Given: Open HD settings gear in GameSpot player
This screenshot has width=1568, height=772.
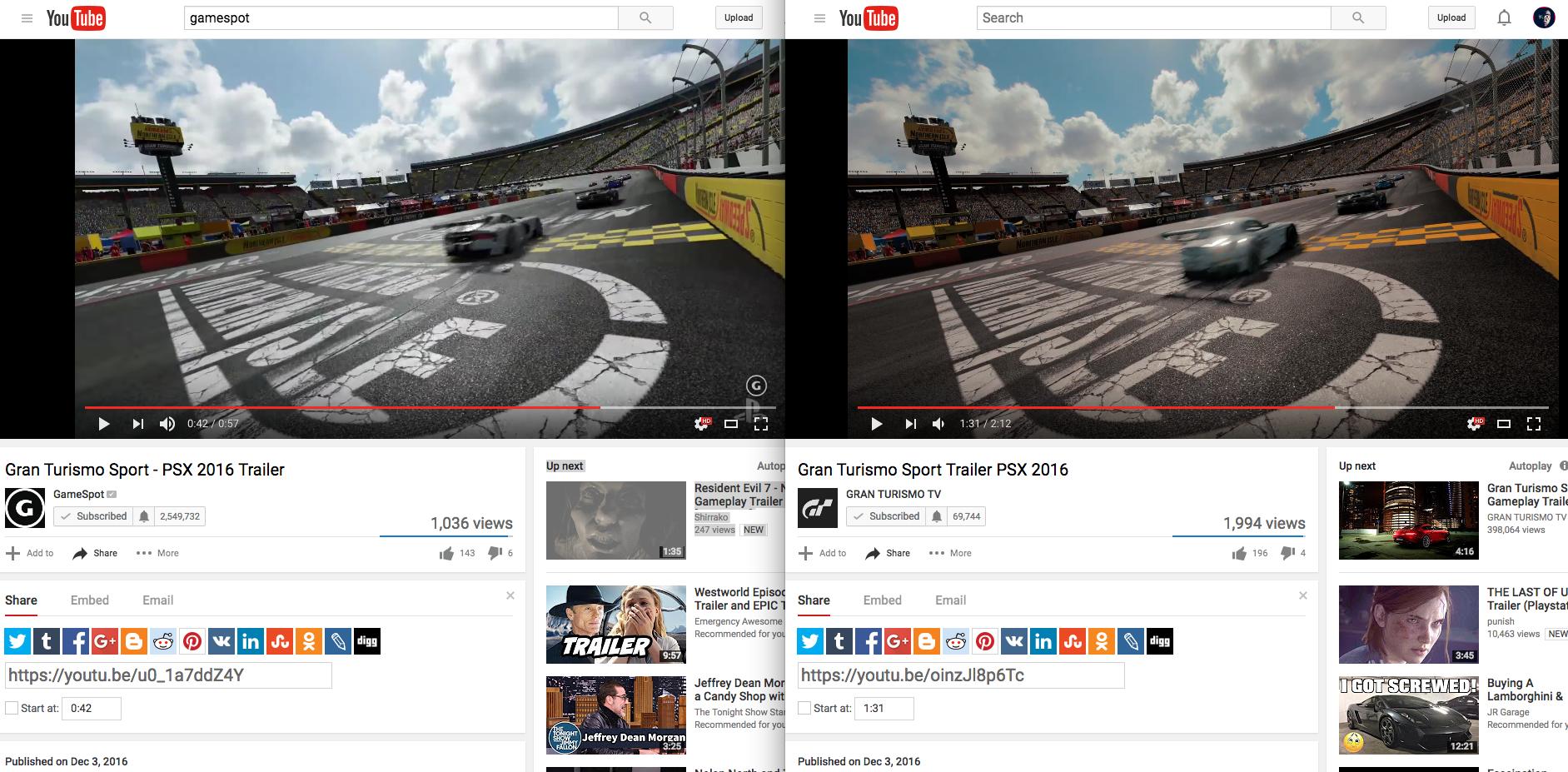Looking at the screenshot, I should coord(703,424).
